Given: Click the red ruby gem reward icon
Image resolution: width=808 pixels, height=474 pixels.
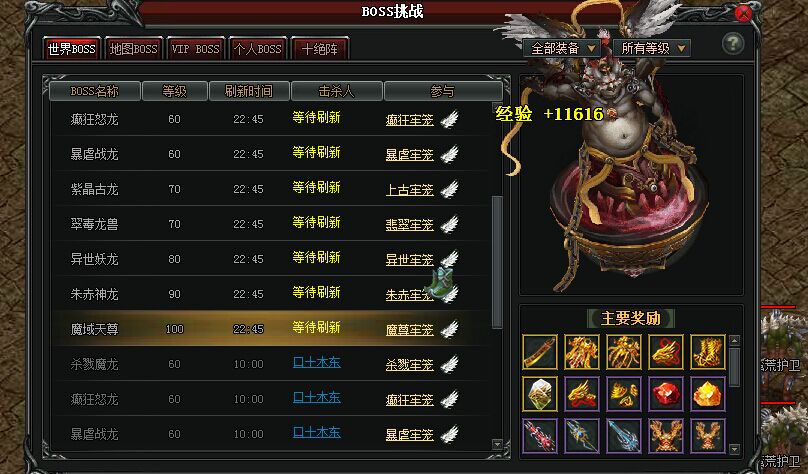Looking at the screenshot, I should tap(666, 394).
